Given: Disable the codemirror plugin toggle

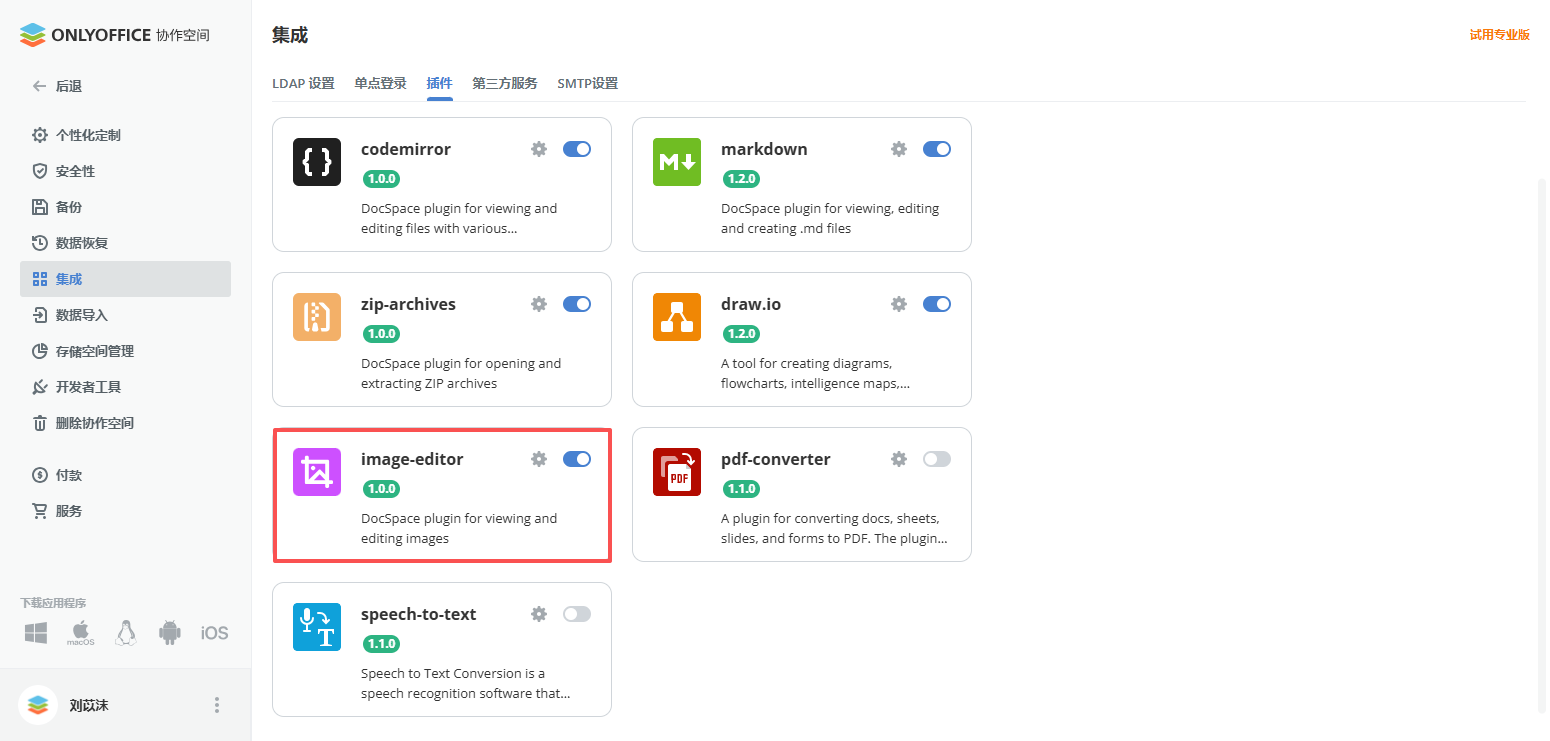Looking at the screenshot, I should (577, 149).
